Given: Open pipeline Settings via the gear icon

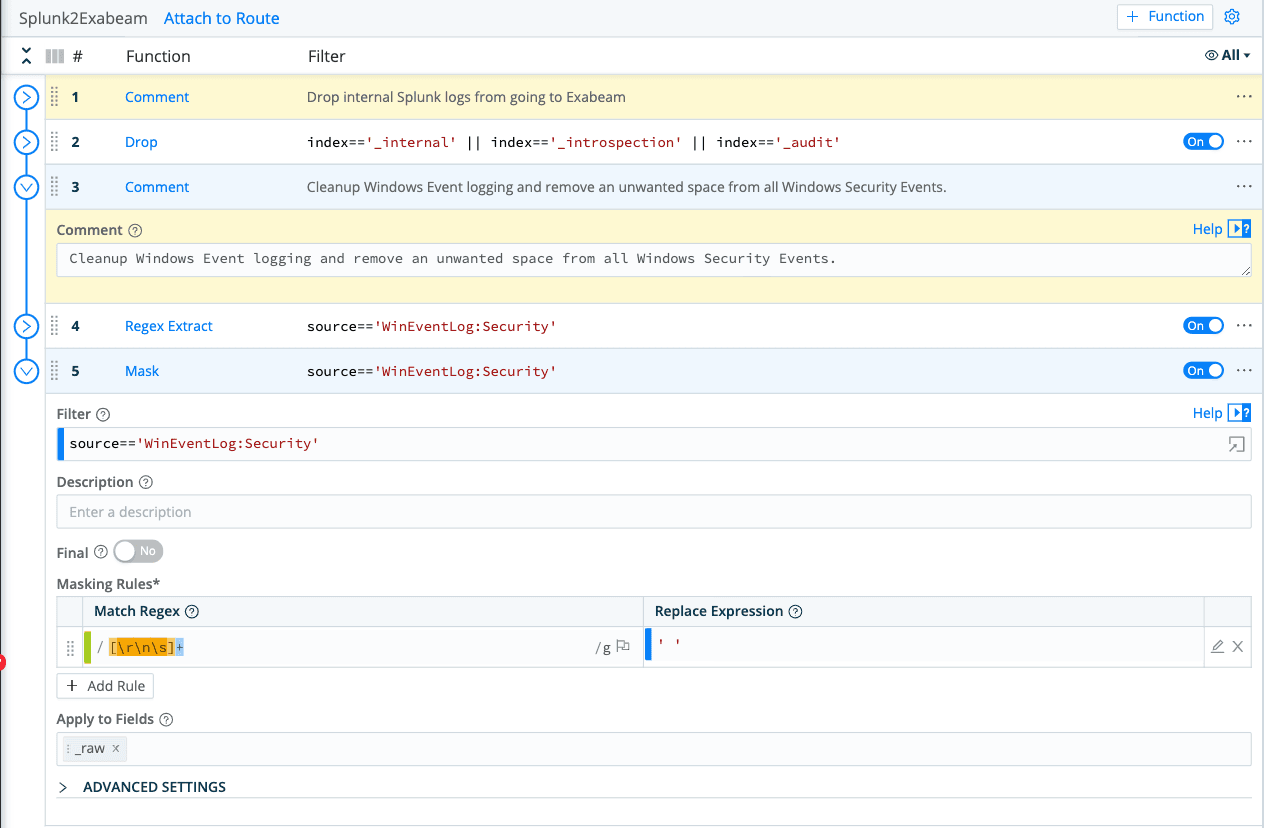Looking at the screenshot, I should (1232, 16).
